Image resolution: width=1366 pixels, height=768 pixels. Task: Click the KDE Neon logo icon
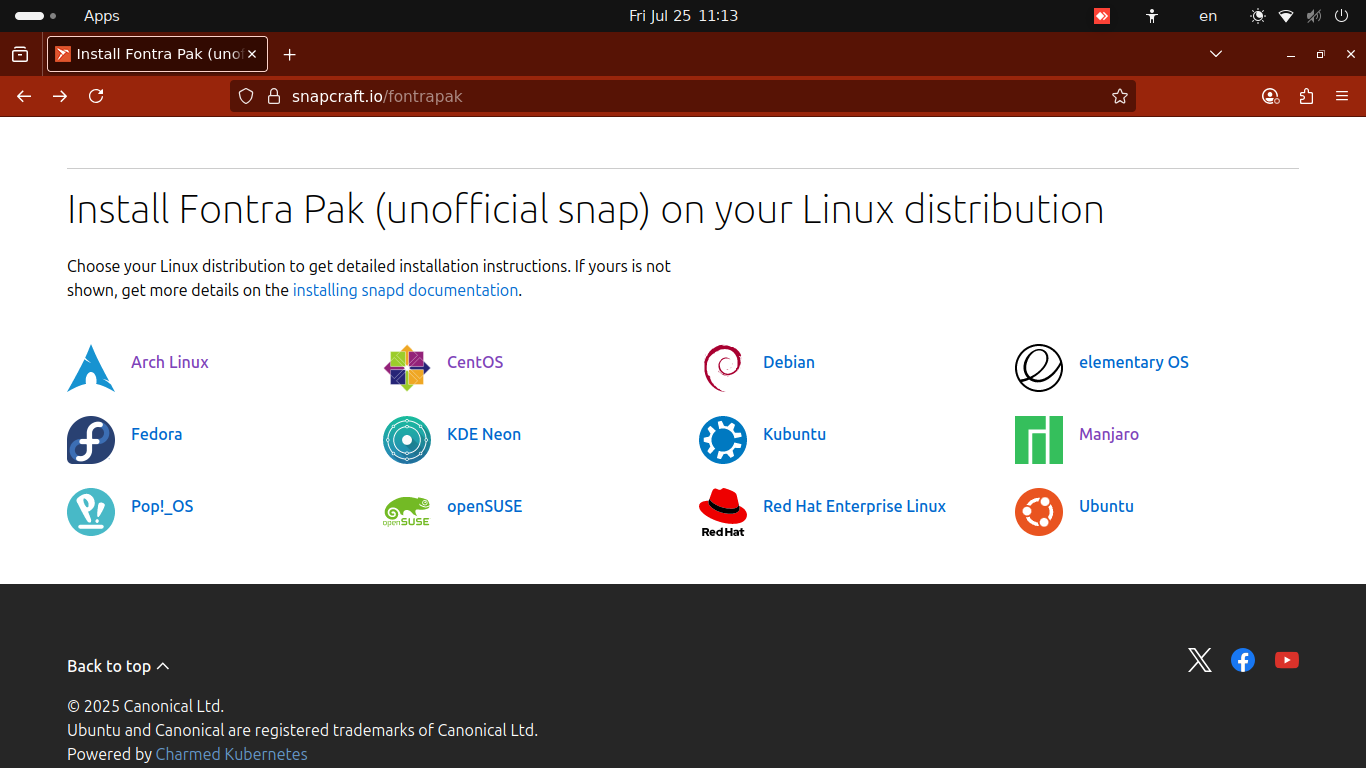407,440
